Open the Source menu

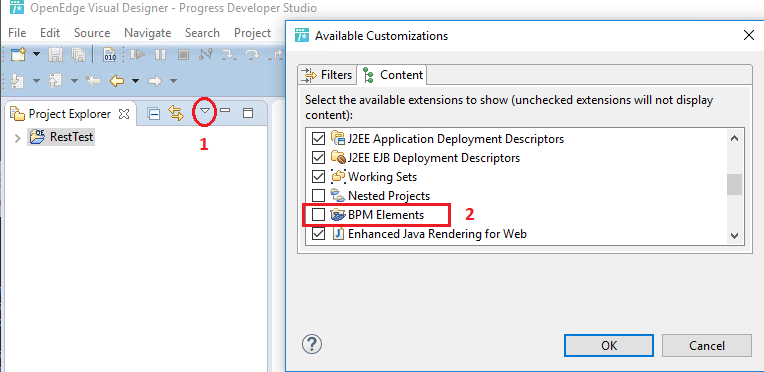(x=92, y=33)
